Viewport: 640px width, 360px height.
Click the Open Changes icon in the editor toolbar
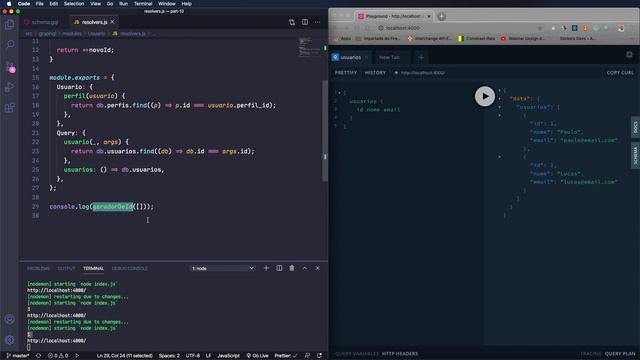click(x=292, y=22)
